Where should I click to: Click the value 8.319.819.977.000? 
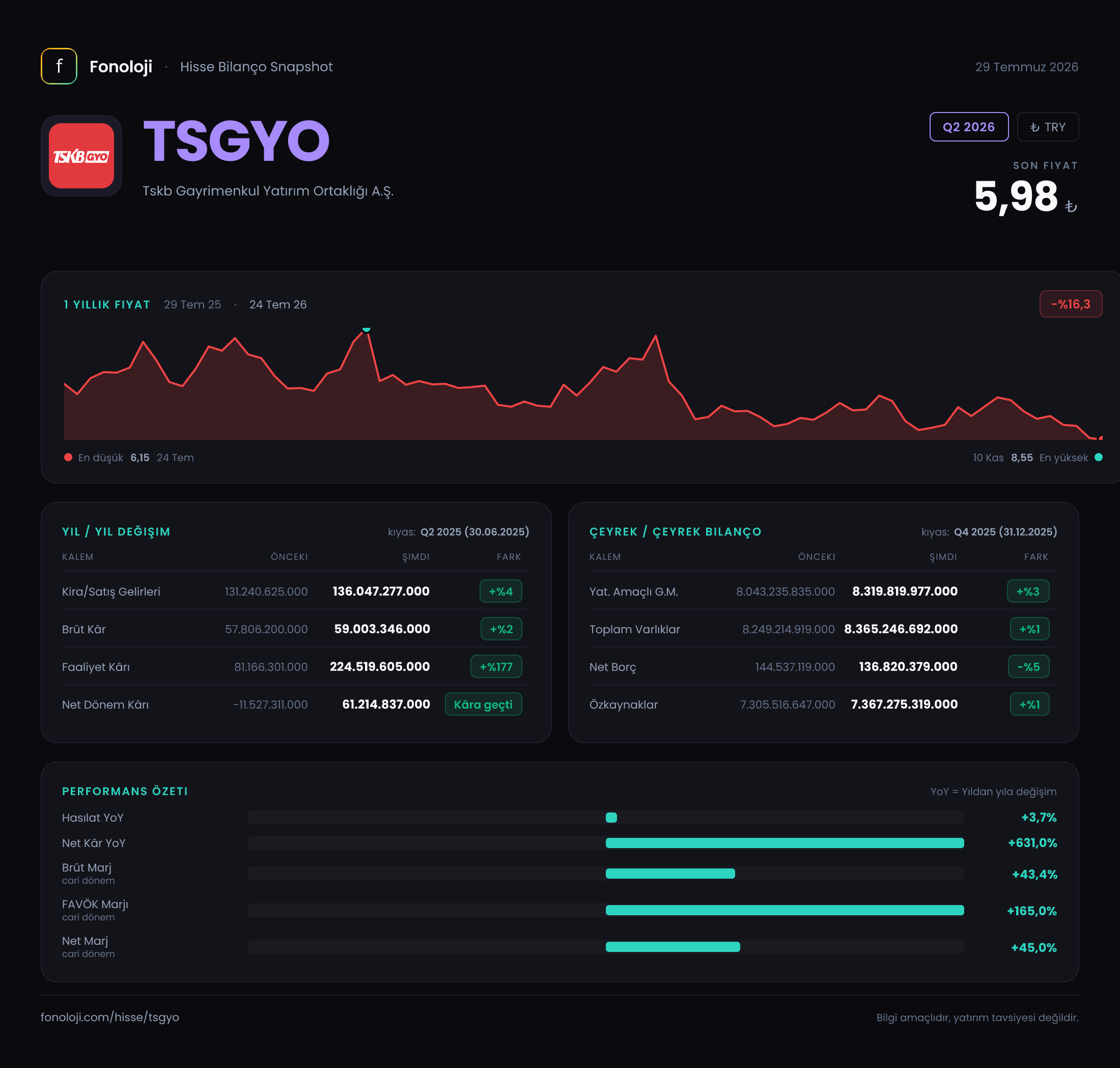coord(905,592)
